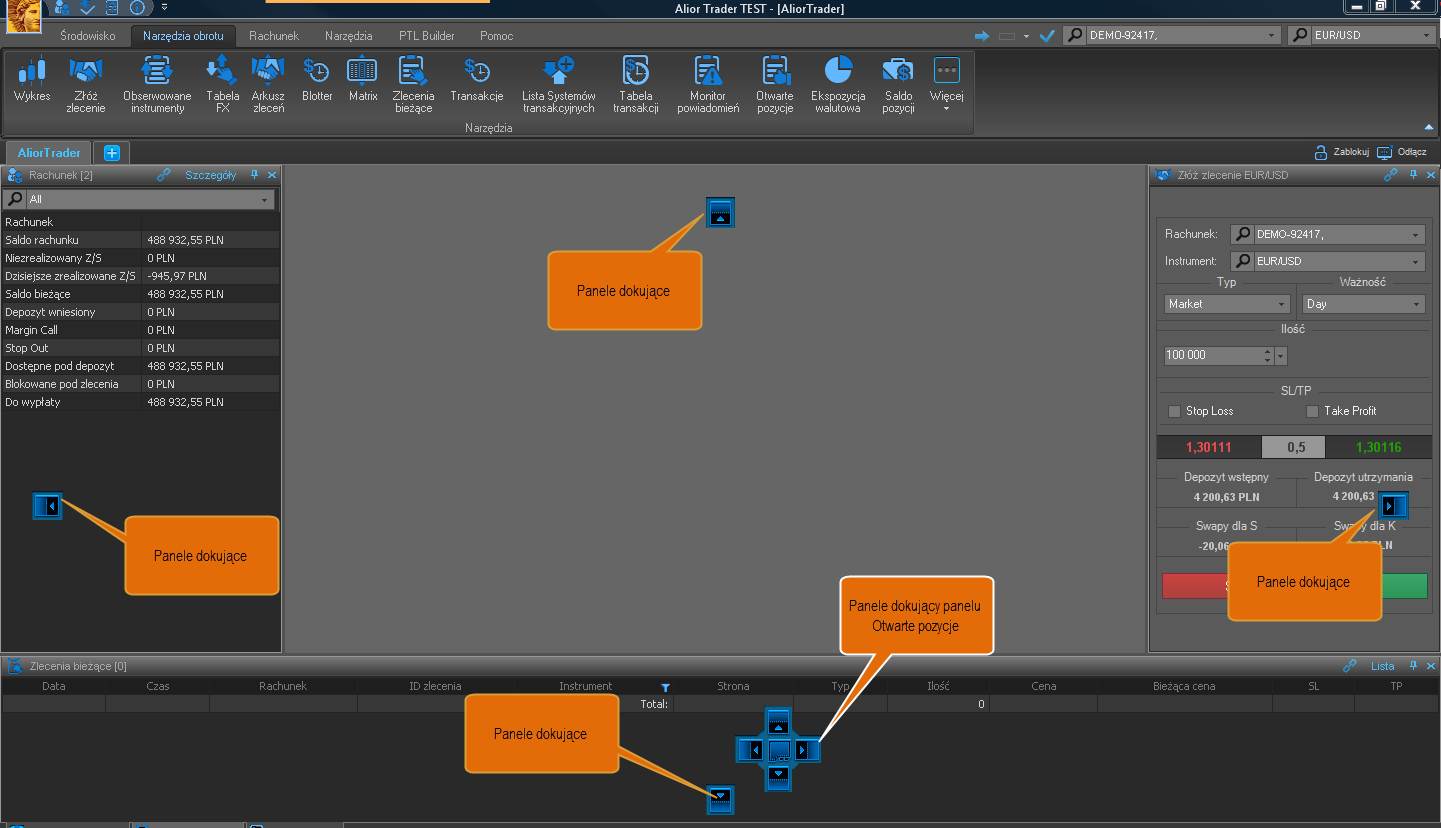Sort by the Strona column header
This screenshot has width=1441, height=828.
(733, 686)
